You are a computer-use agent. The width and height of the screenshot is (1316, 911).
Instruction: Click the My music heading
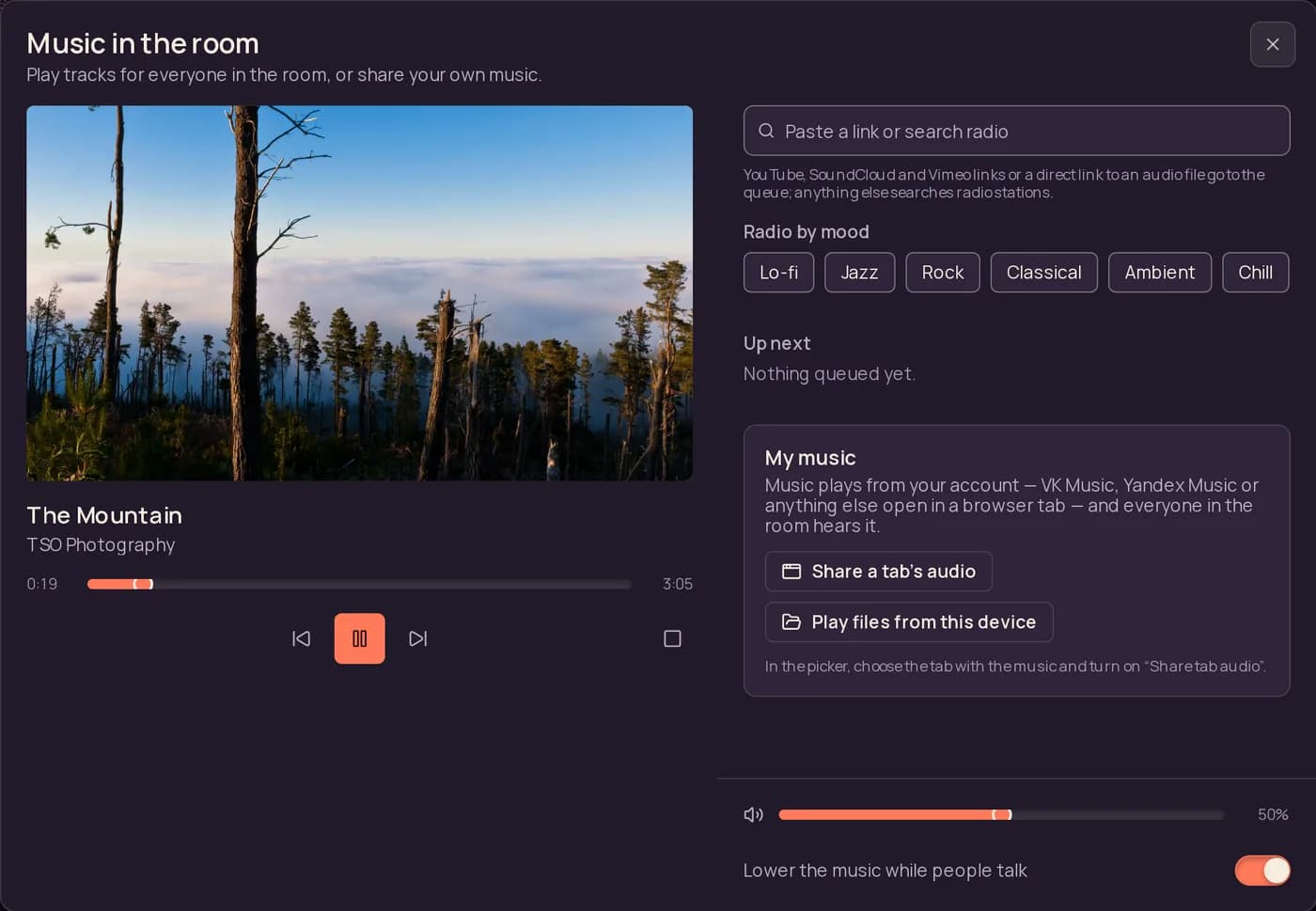pyautogui.click(x=810, y=458)
